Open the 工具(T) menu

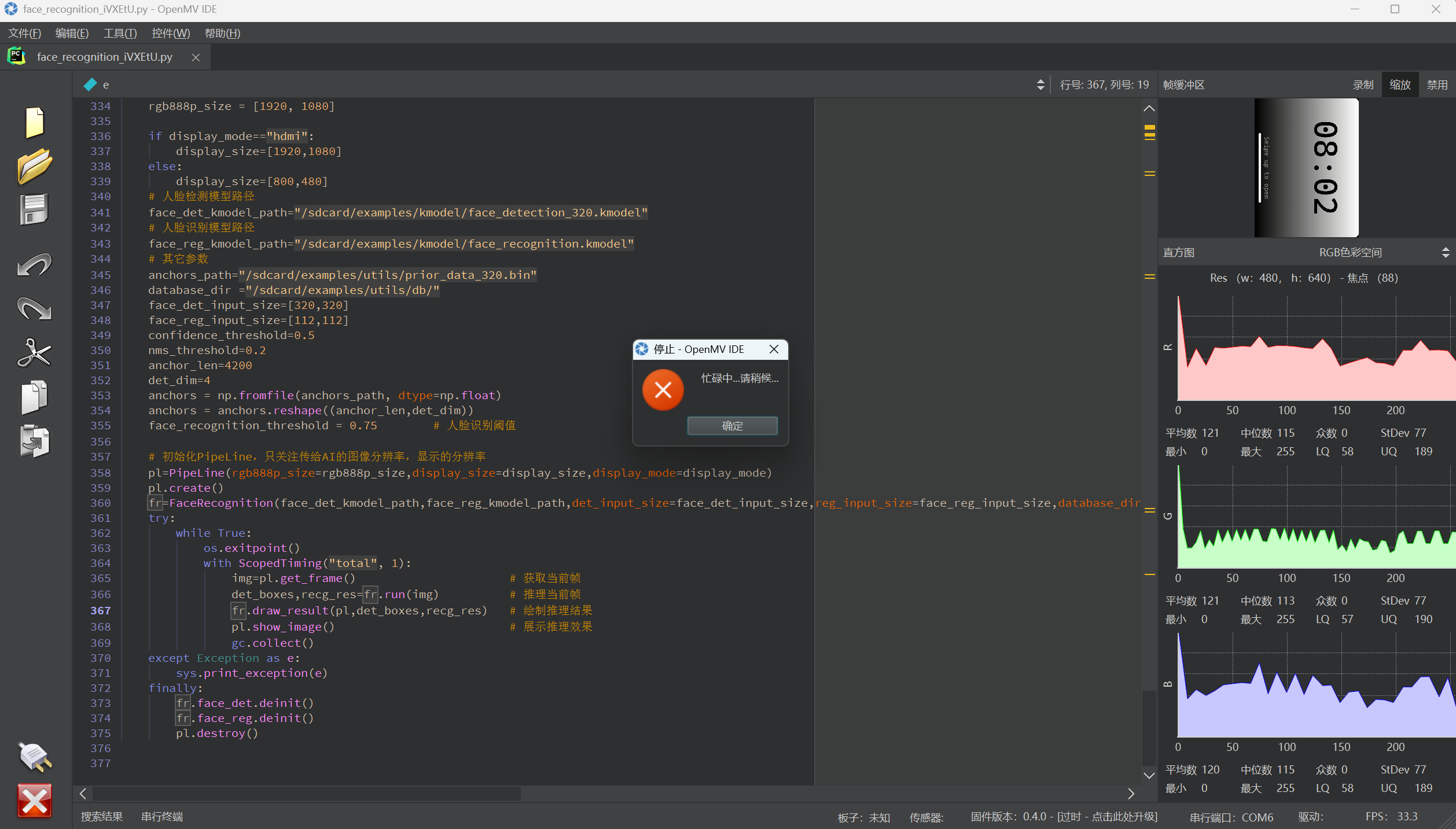[x=120, y=33]
